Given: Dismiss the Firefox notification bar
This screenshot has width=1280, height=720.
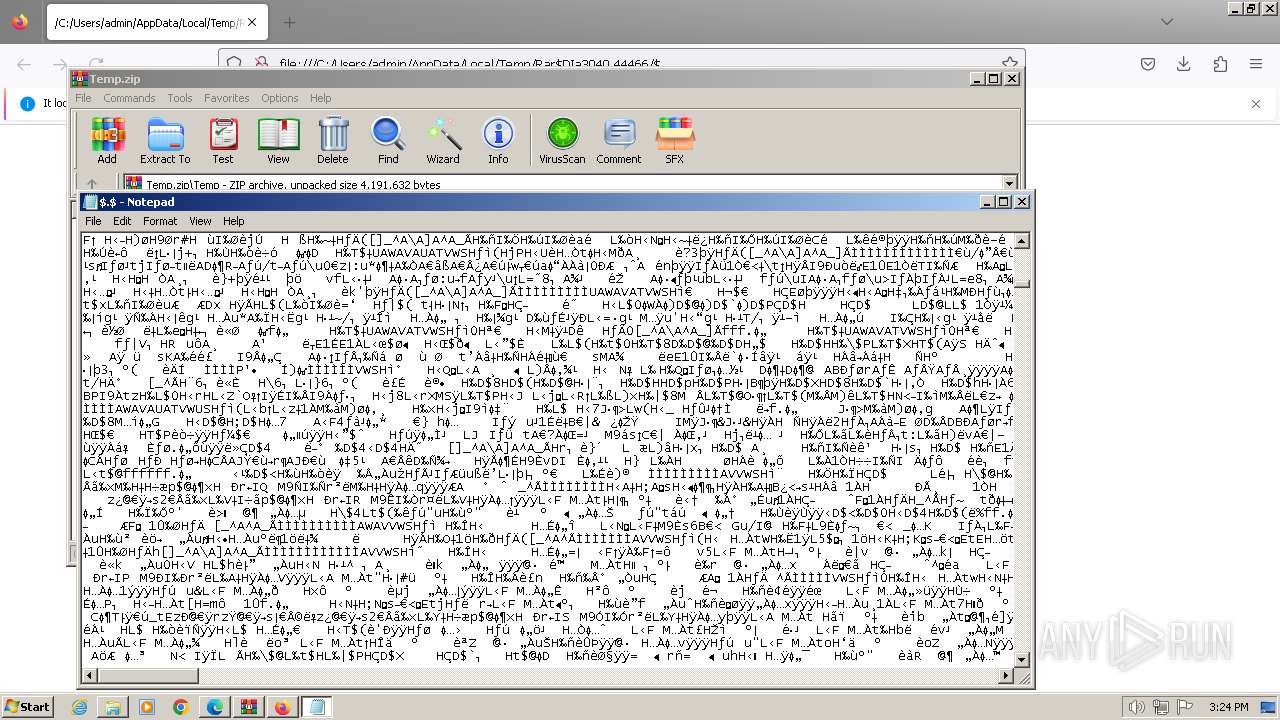Looking at the screenshot, I should pyautogui.click(x=1256, y=103).
